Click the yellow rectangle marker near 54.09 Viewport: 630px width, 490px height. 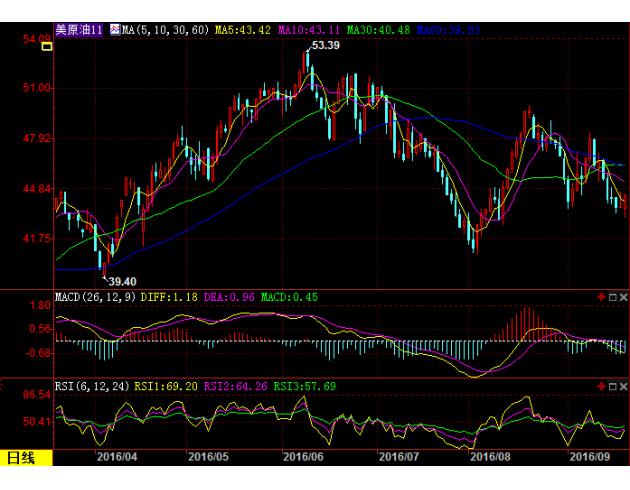[46, 47]
